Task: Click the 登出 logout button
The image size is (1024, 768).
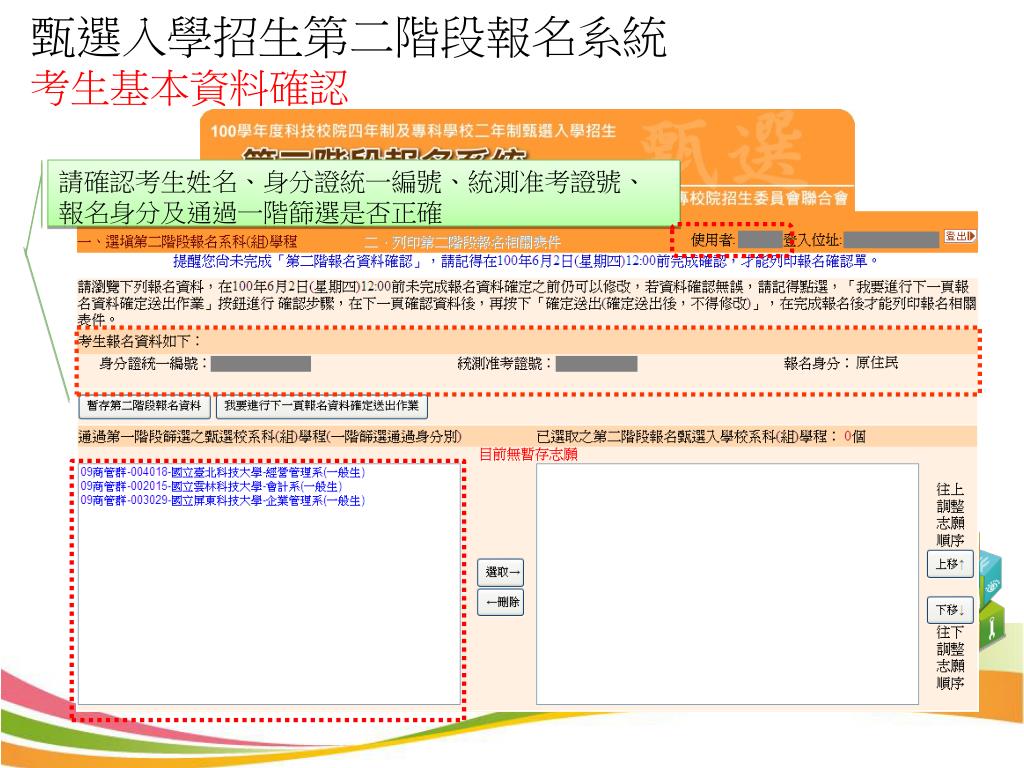Action: click(x=959, y=236)
